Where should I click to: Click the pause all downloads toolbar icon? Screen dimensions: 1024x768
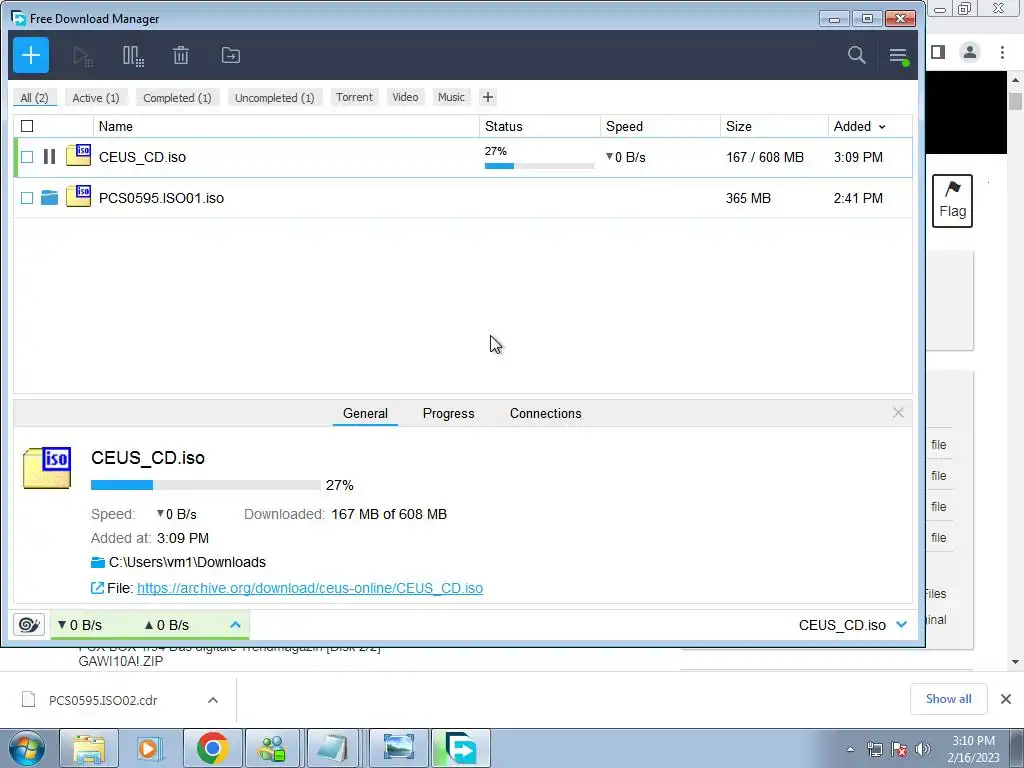(133, 56)
